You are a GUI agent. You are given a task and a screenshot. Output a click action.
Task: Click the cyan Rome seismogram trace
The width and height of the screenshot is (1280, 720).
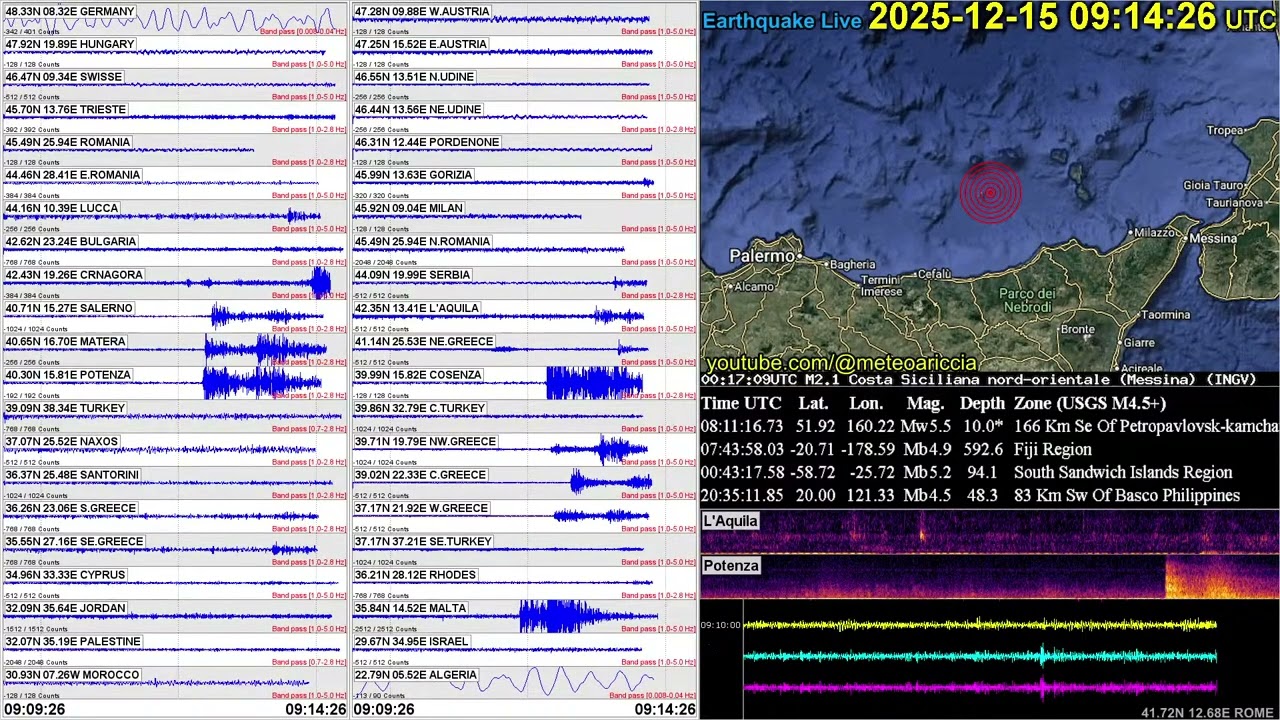(980, 657)
